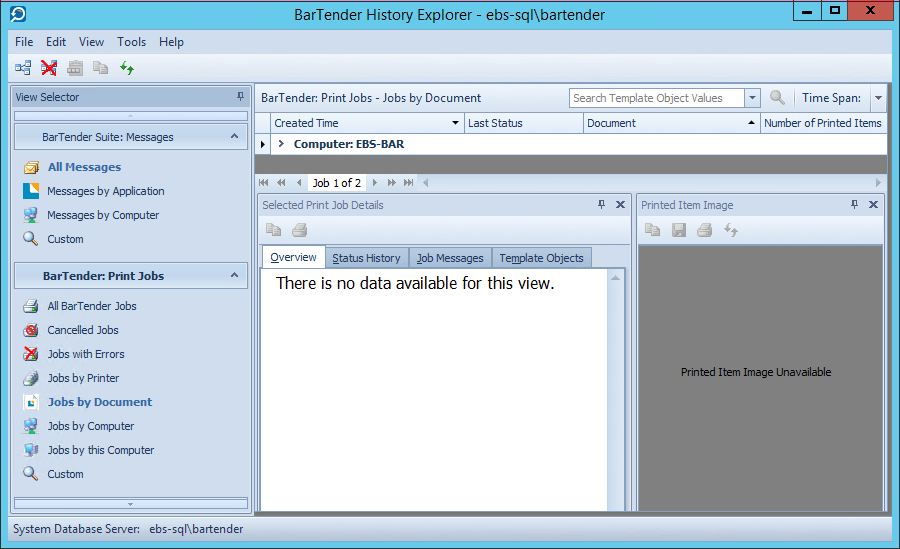Click the row selector arrow for EBS-BAR
Viewport: 900px width, 549px height.
(263, 144)
